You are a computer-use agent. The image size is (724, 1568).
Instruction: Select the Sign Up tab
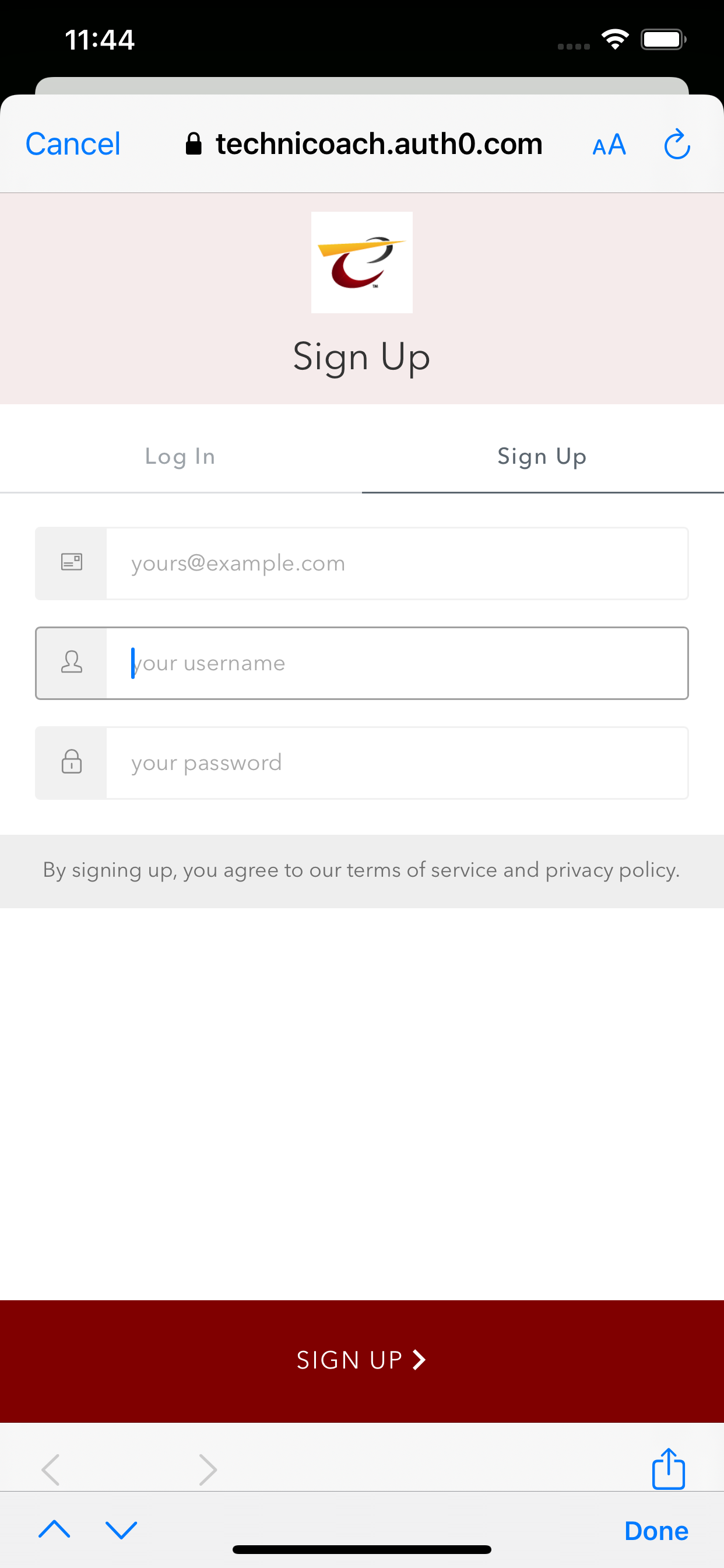[x=543, y=456]
